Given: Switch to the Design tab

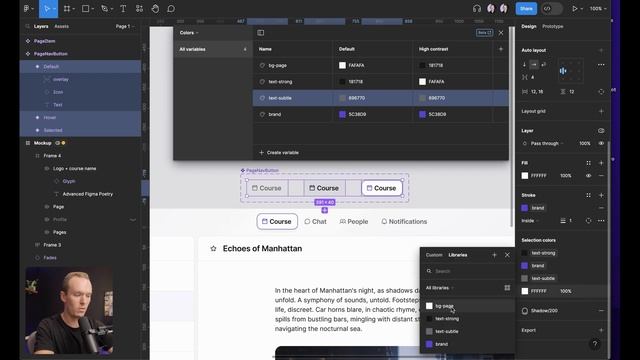Looking at the screenshot, I should click(x=529, y=27).
